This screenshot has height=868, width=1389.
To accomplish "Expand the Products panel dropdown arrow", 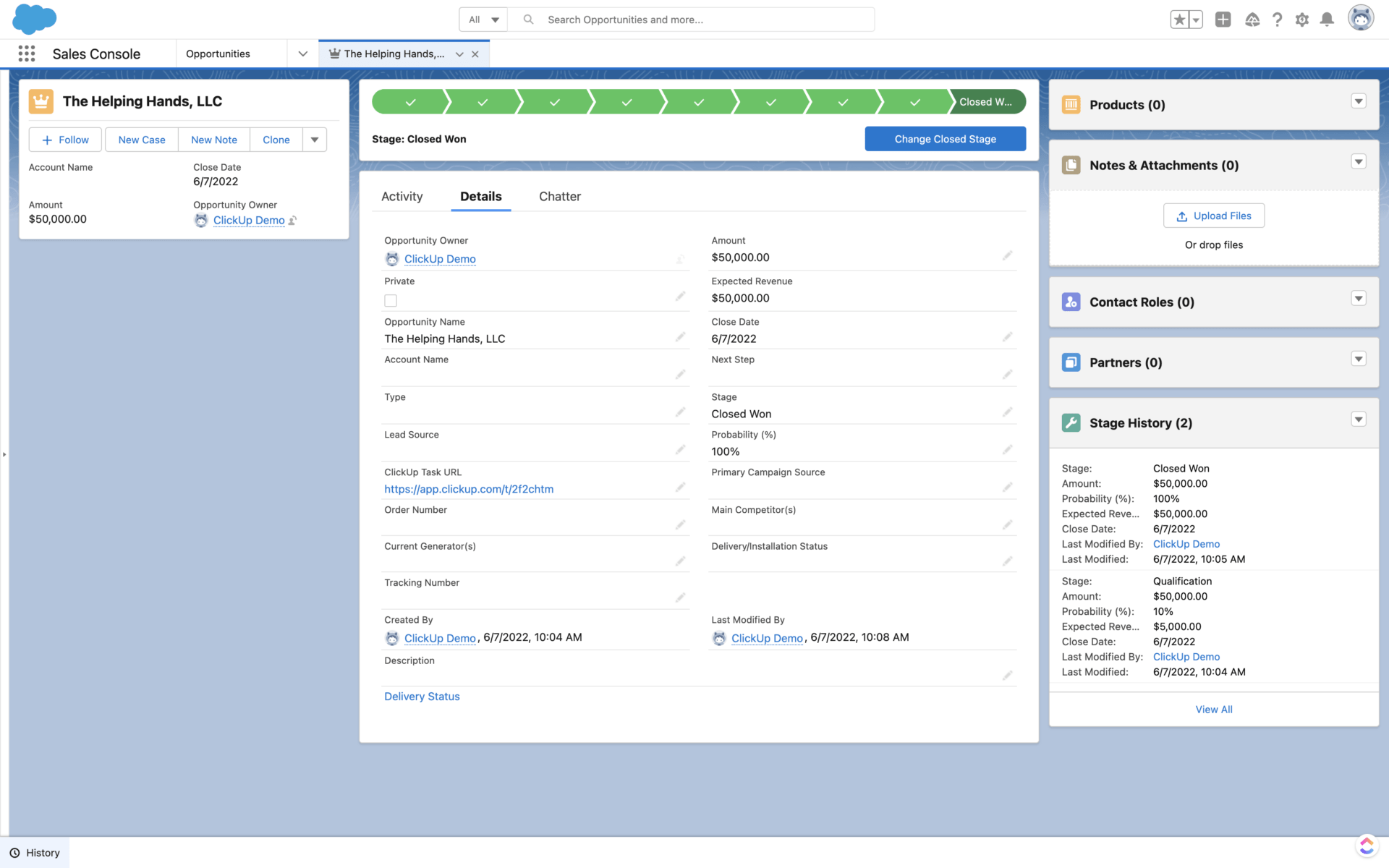I will pos(1358,102).
